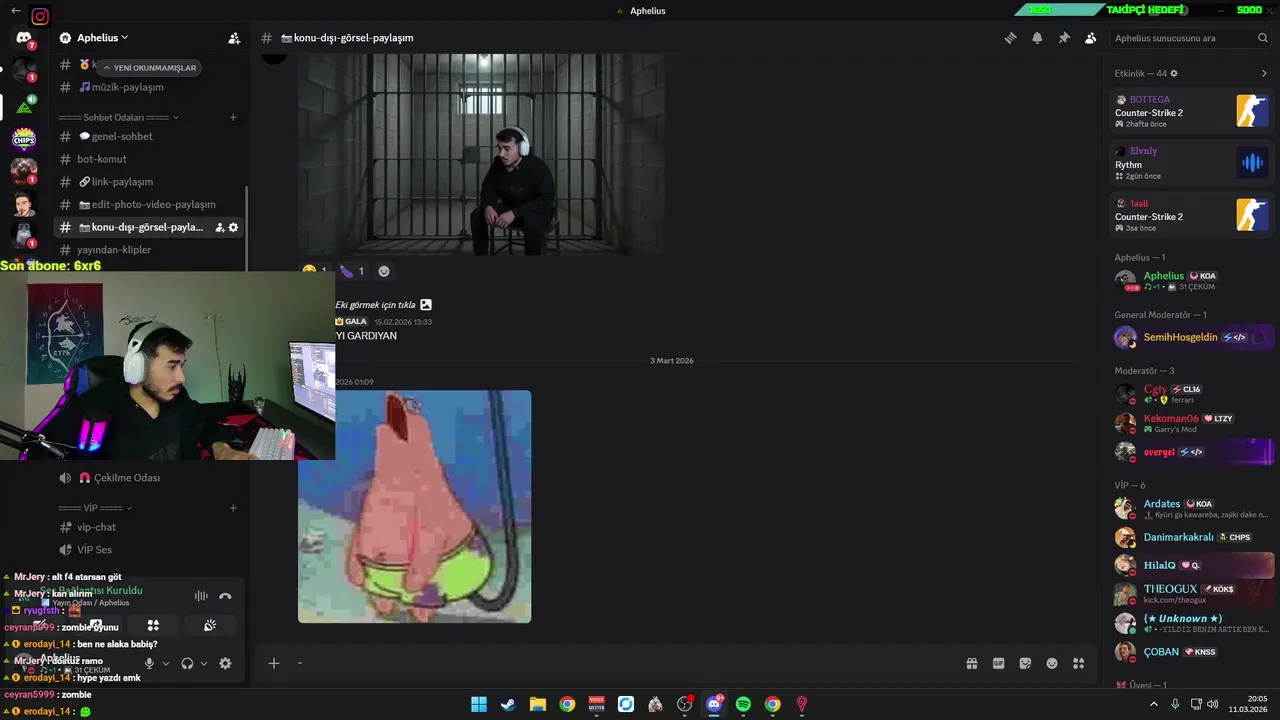Expand the Aphelius server dropdown menu
The image size is (1280, 720).
(x=103, y=38)
